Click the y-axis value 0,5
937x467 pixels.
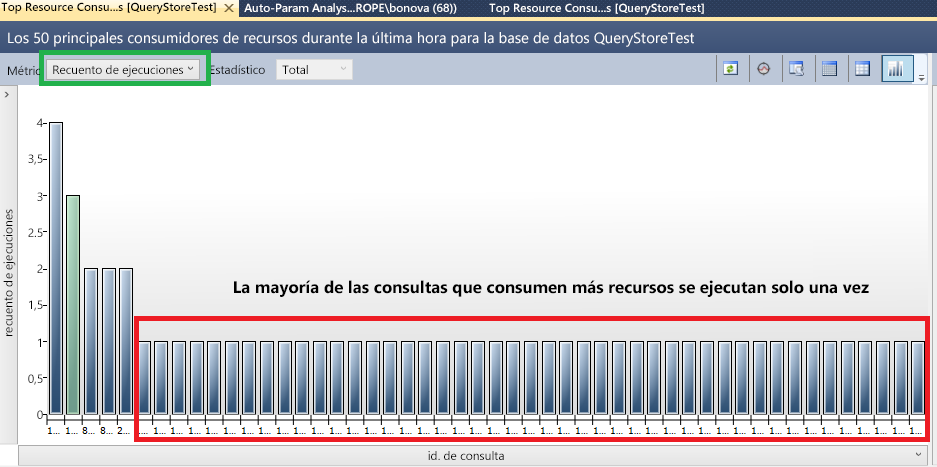(x=35, y=379)
